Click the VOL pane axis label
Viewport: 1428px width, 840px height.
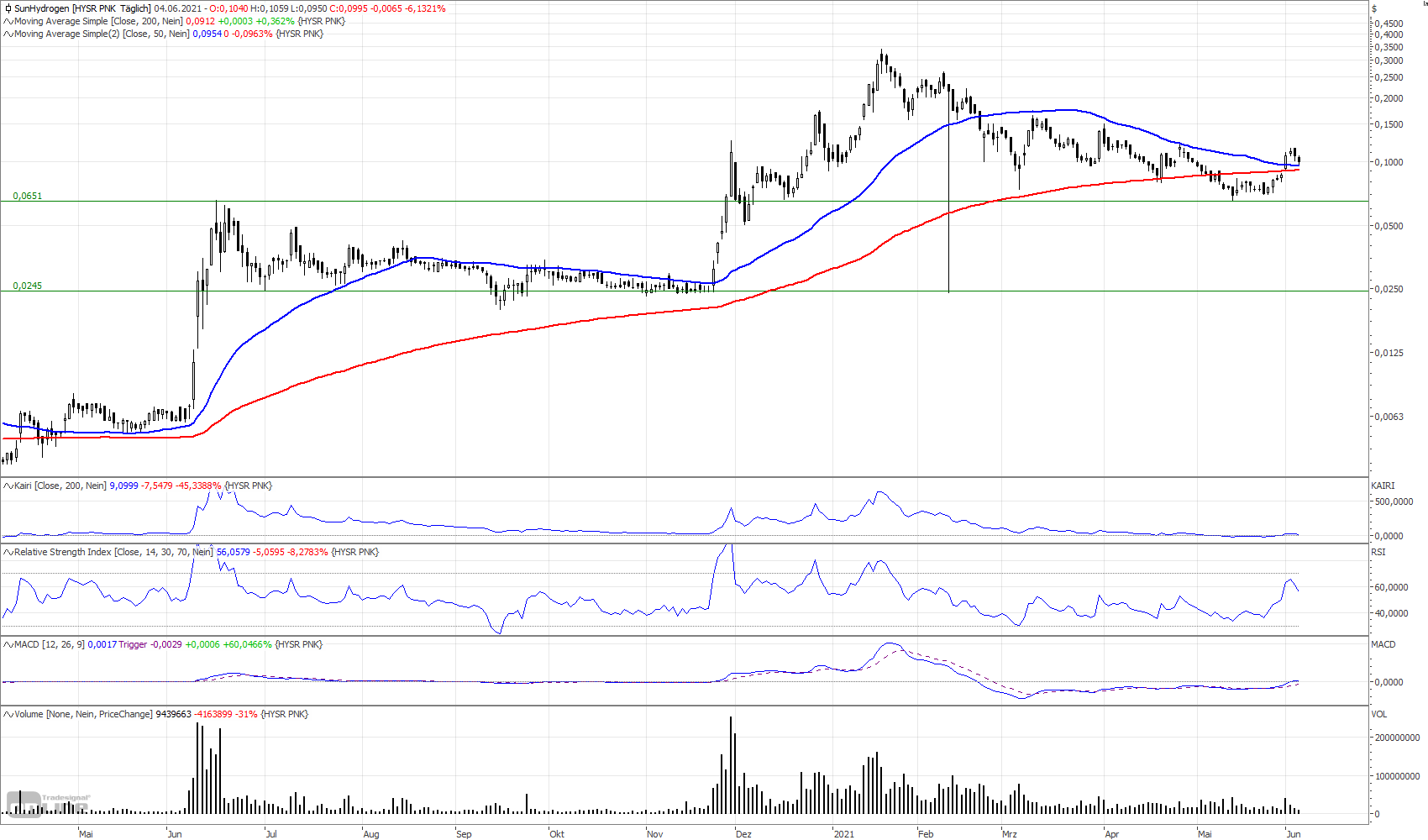click(x=1379, y=714)
